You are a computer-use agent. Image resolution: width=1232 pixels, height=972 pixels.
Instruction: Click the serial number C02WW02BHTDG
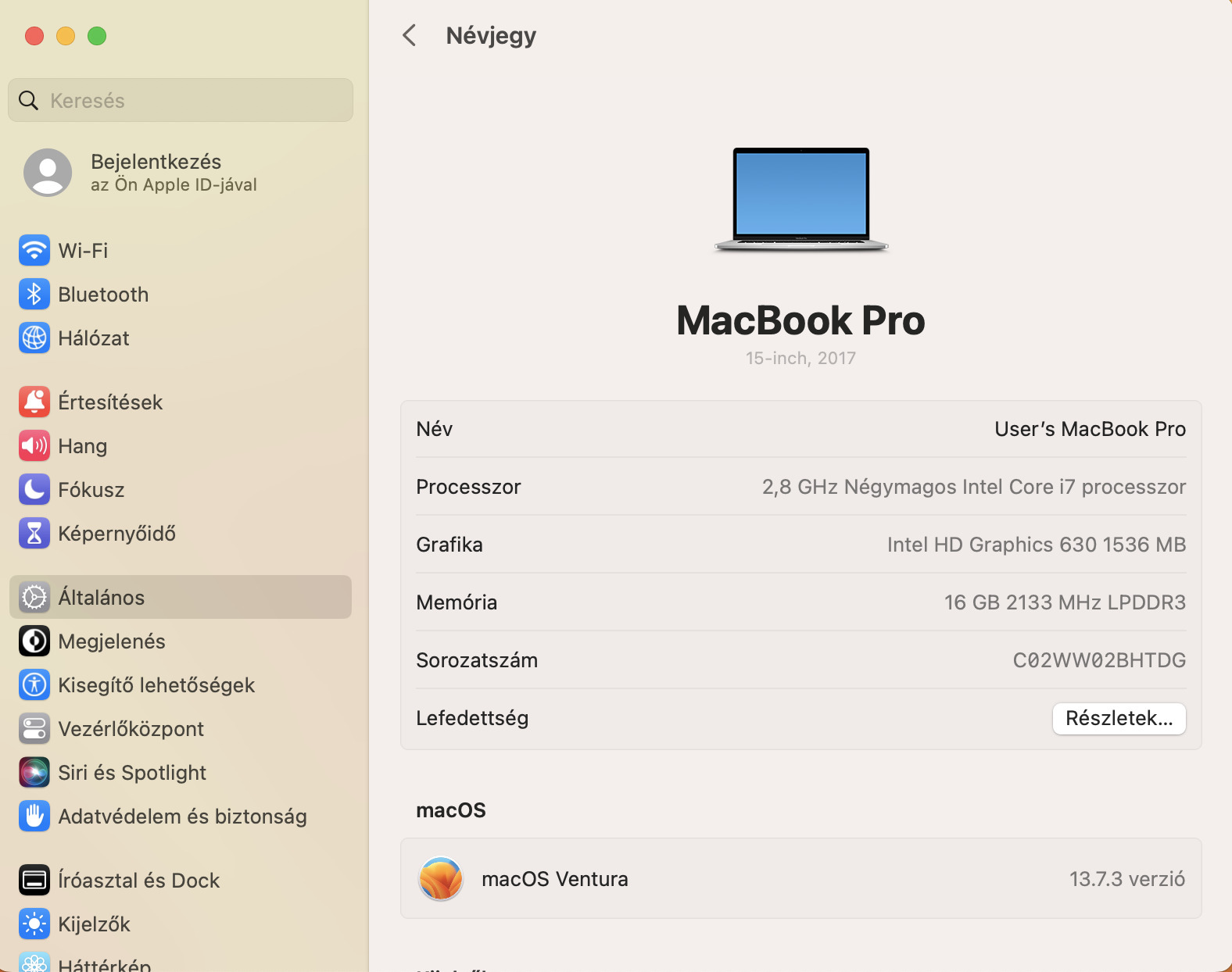(x=1100, y=660)
